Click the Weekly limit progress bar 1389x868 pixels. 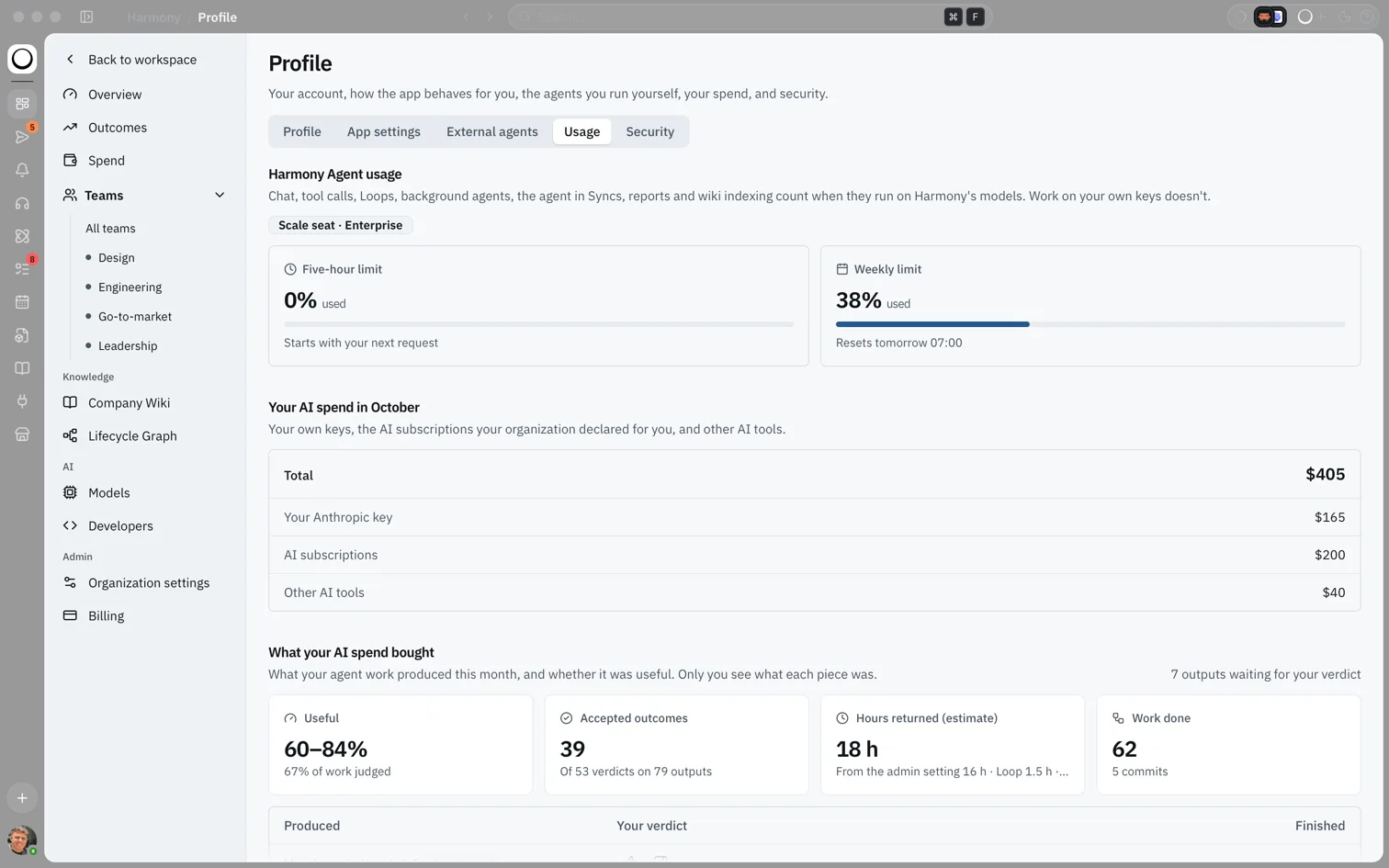click(1090, 324)
